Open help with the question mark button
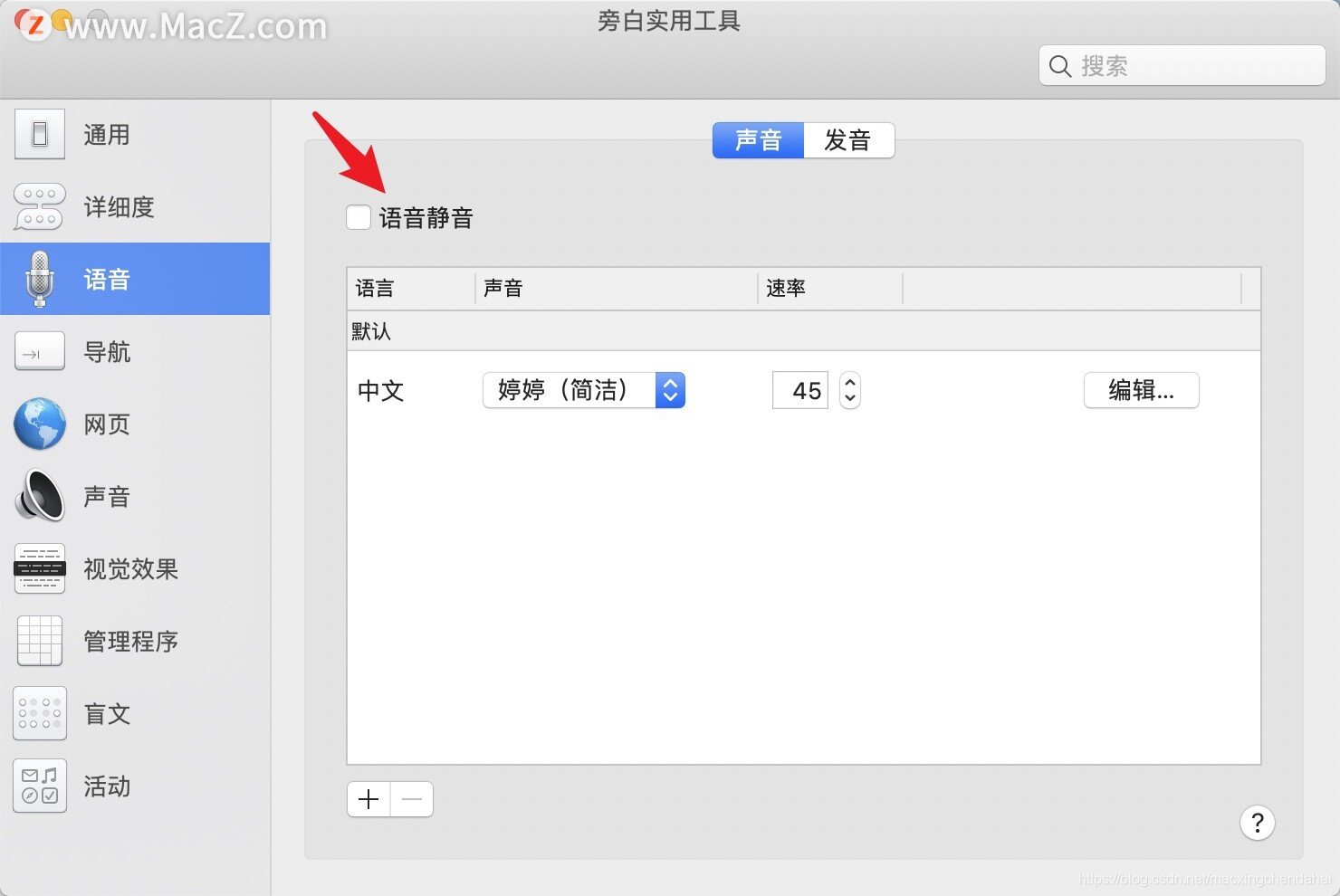Viewport: 1340px width, 896px height. [x=1258, y=823]
